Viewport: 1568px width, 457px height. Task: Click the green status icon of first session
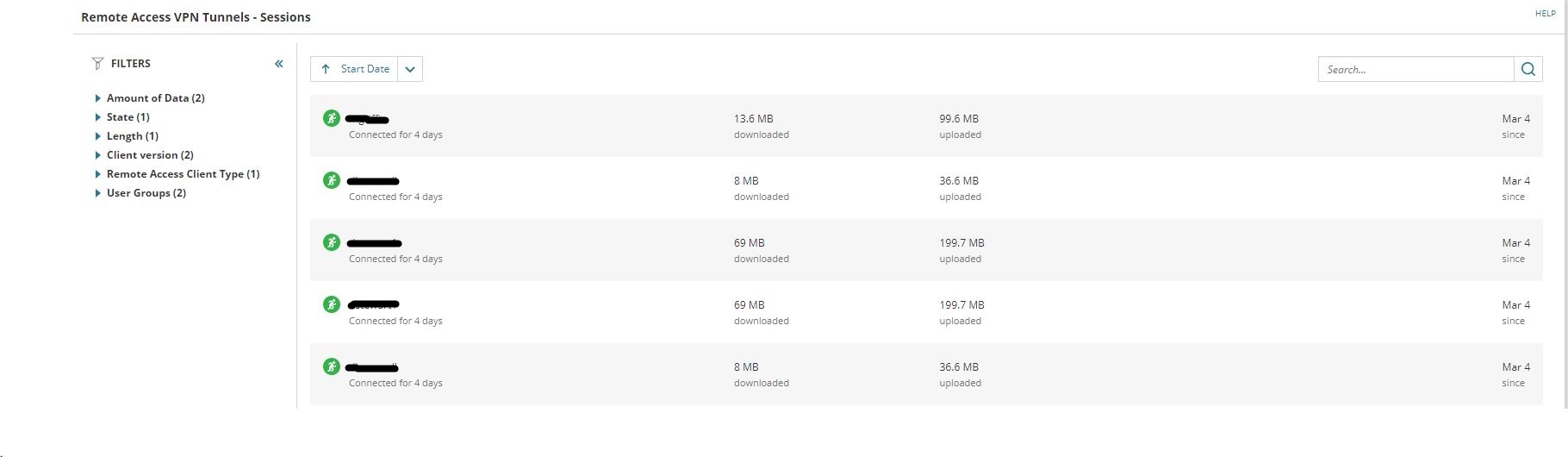[332, 118]
